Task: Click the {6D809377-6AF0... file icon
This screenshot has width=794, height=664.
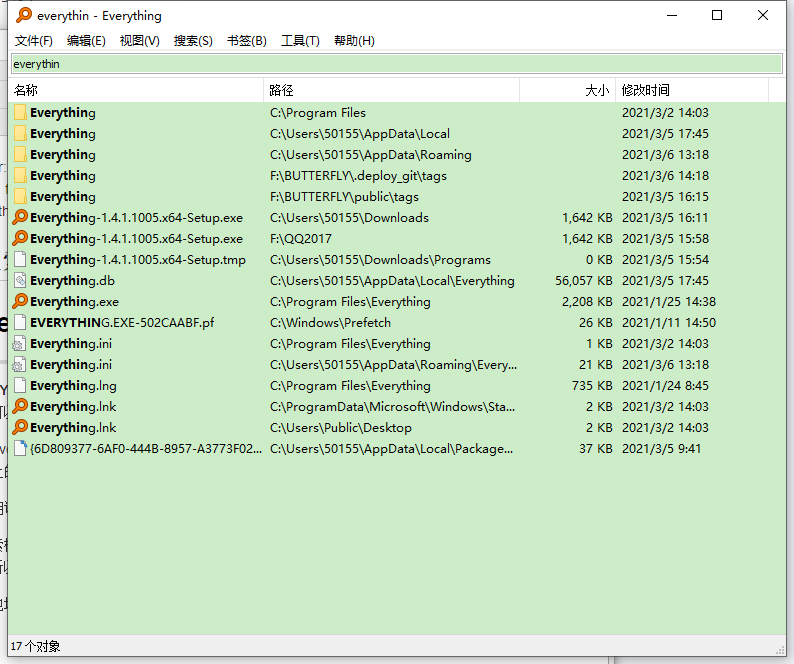Action: pyautogui.click(x=20, y=448)
